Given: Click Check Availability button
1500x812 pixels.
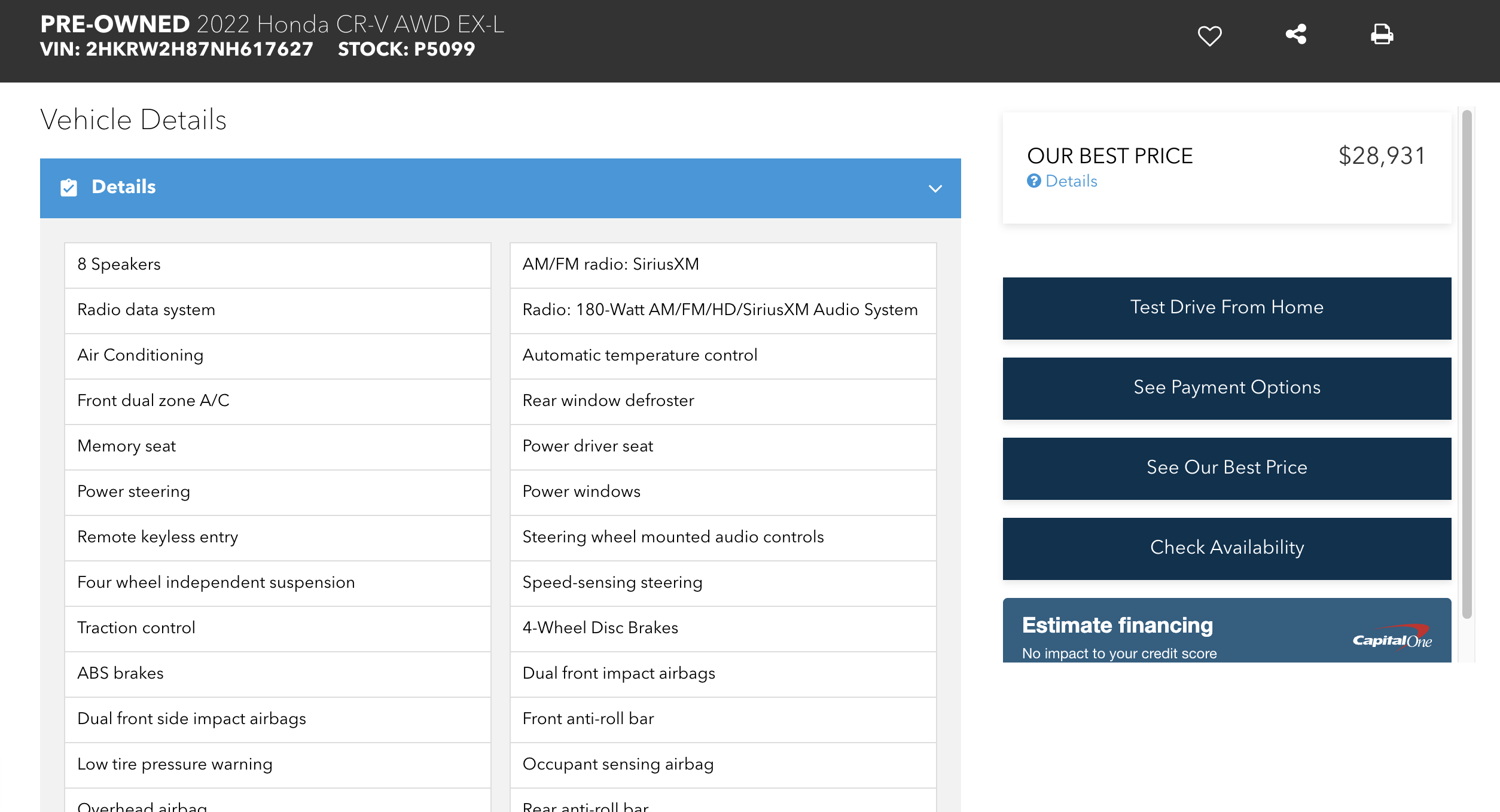Looking at the screenshot, I should tap(1227, 548).
